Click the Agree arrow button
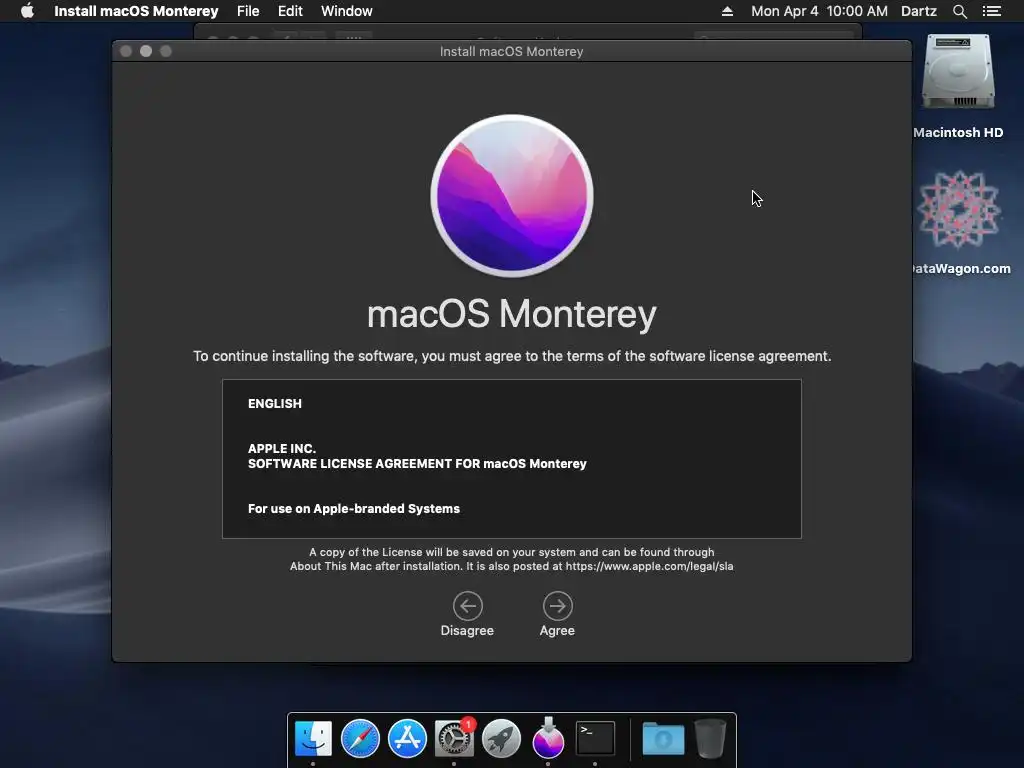This screenshot has height=768, width=1024. point(557,606)
